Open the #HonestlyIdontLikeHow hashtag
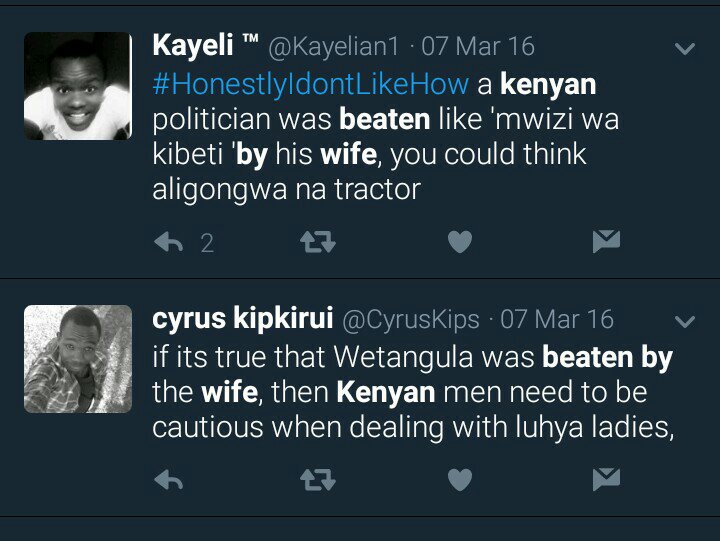720x541 pixels. tap(310, 84)
